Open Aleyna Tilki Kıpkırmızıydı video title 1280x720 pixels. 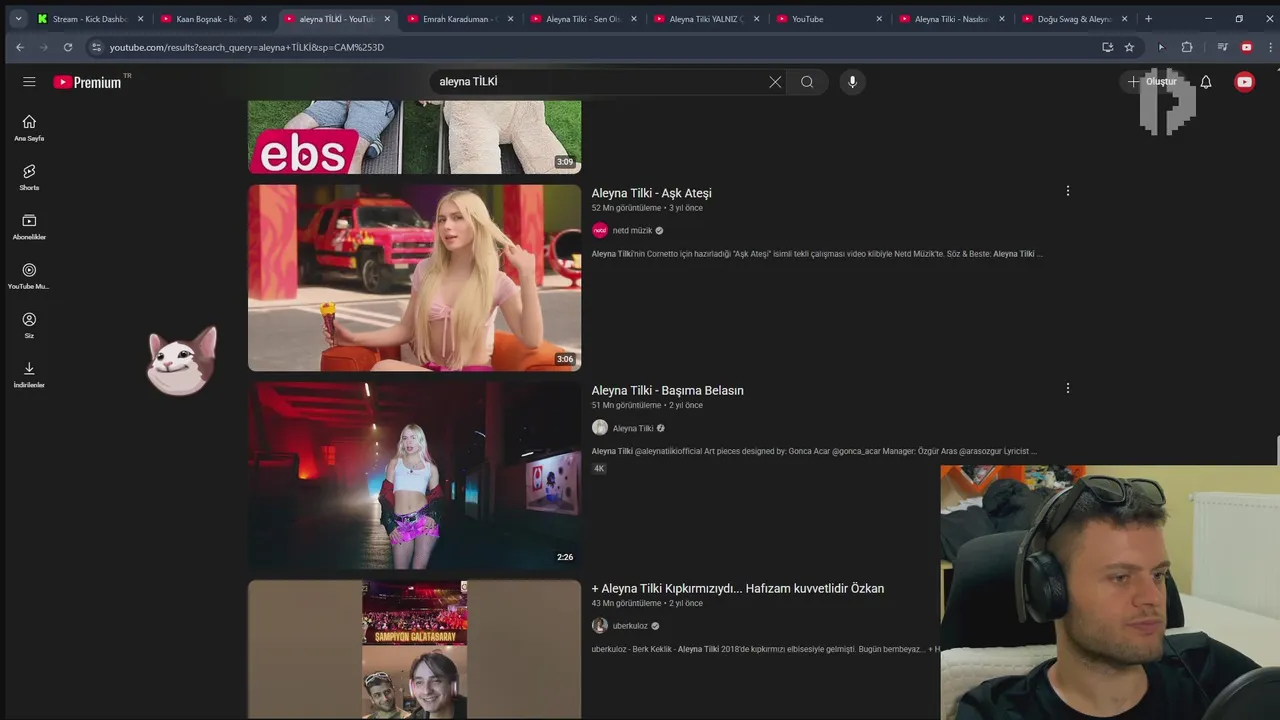737,589
